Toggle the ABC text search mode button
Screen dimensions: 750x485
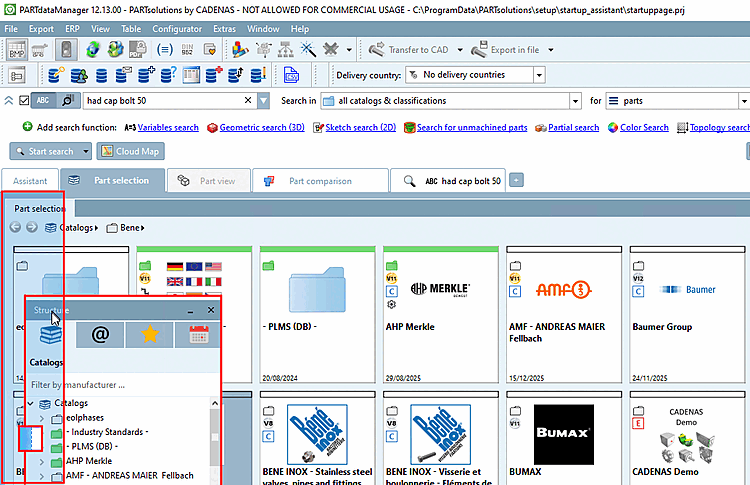point(43,100)
